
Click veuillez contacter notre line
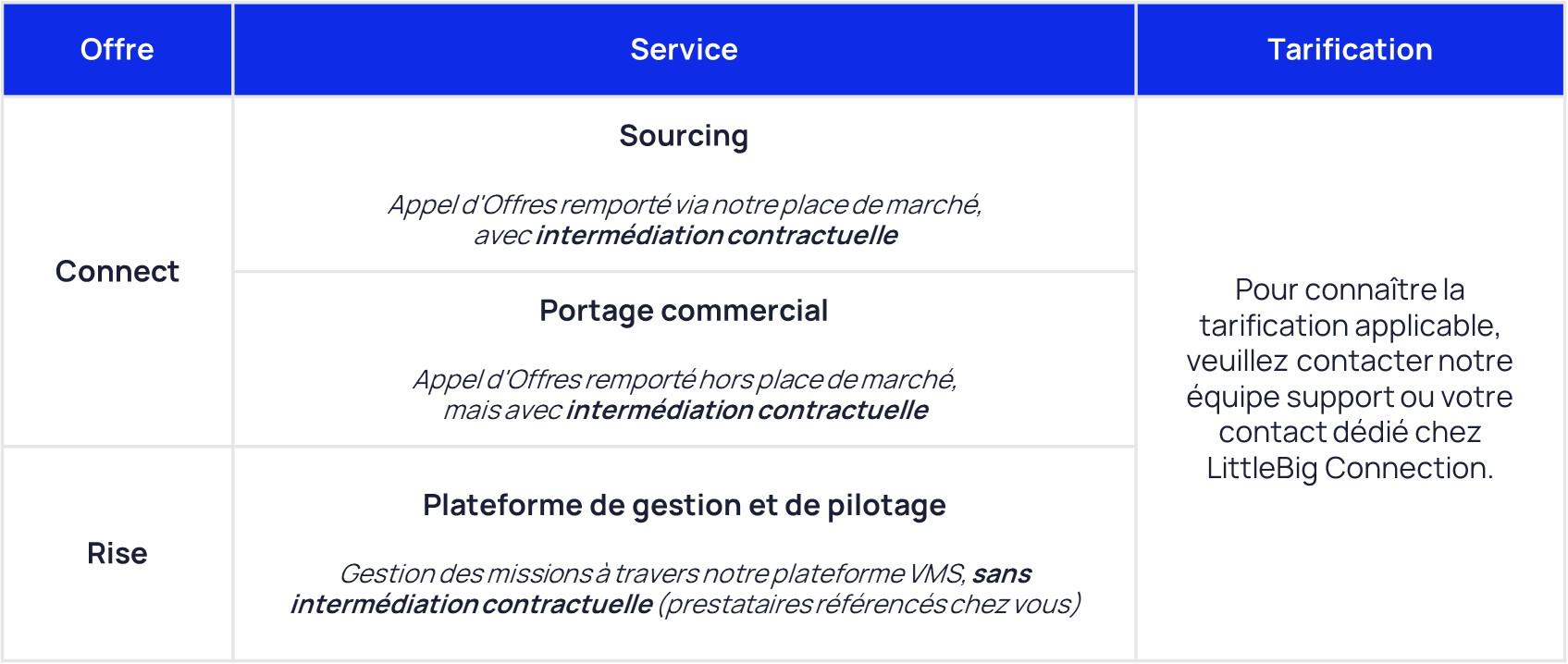click(x=1351, y=361)
